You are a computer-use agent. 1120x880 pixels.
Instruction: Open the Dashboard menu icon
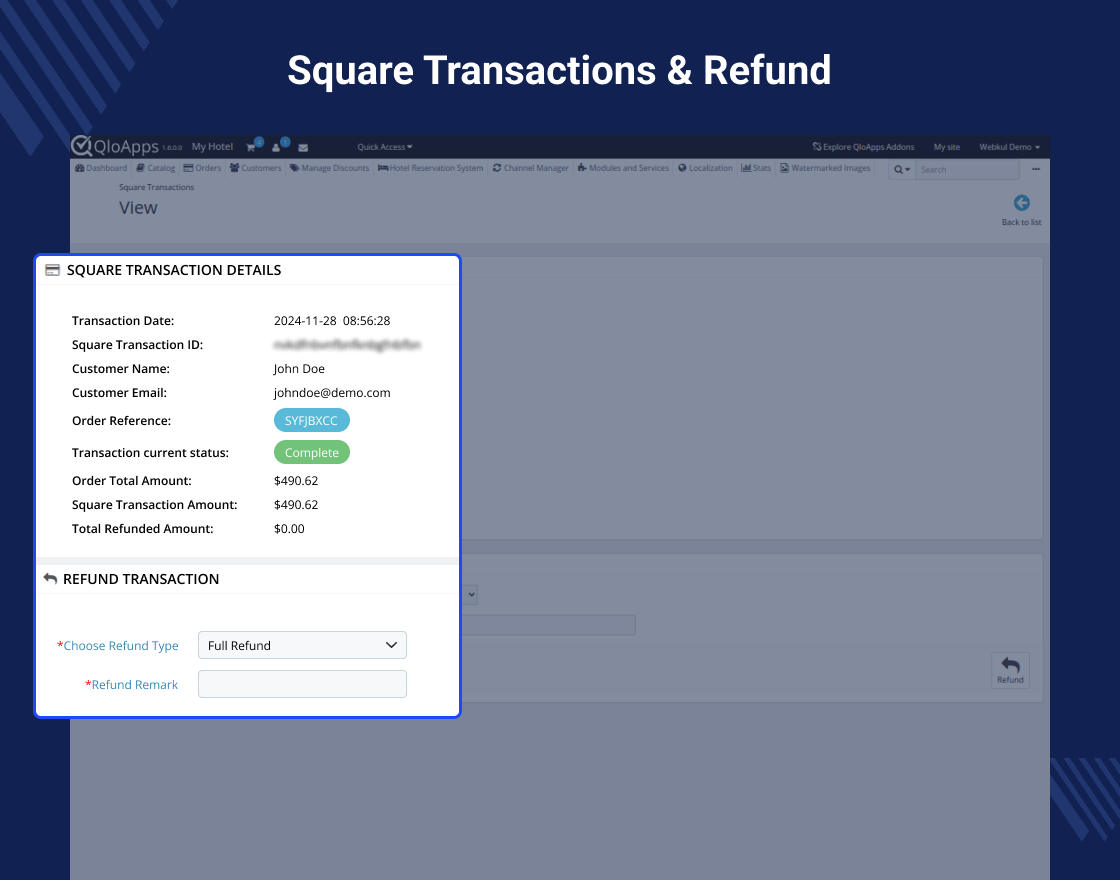coord(80,168)
